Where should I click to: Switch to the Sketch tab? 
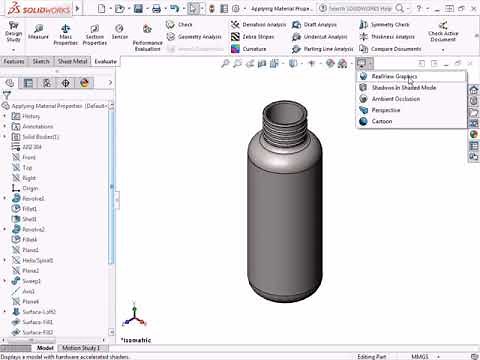tap(41, 61)
